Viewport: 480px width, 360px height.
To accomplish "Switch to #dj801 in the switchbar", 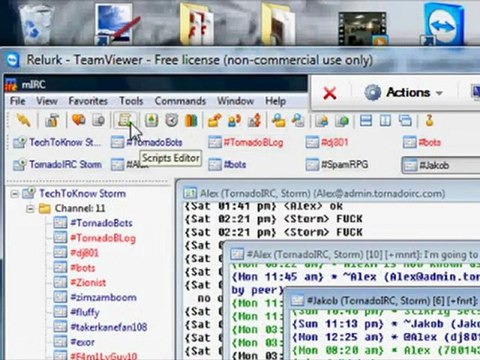I will pos(327,143).
